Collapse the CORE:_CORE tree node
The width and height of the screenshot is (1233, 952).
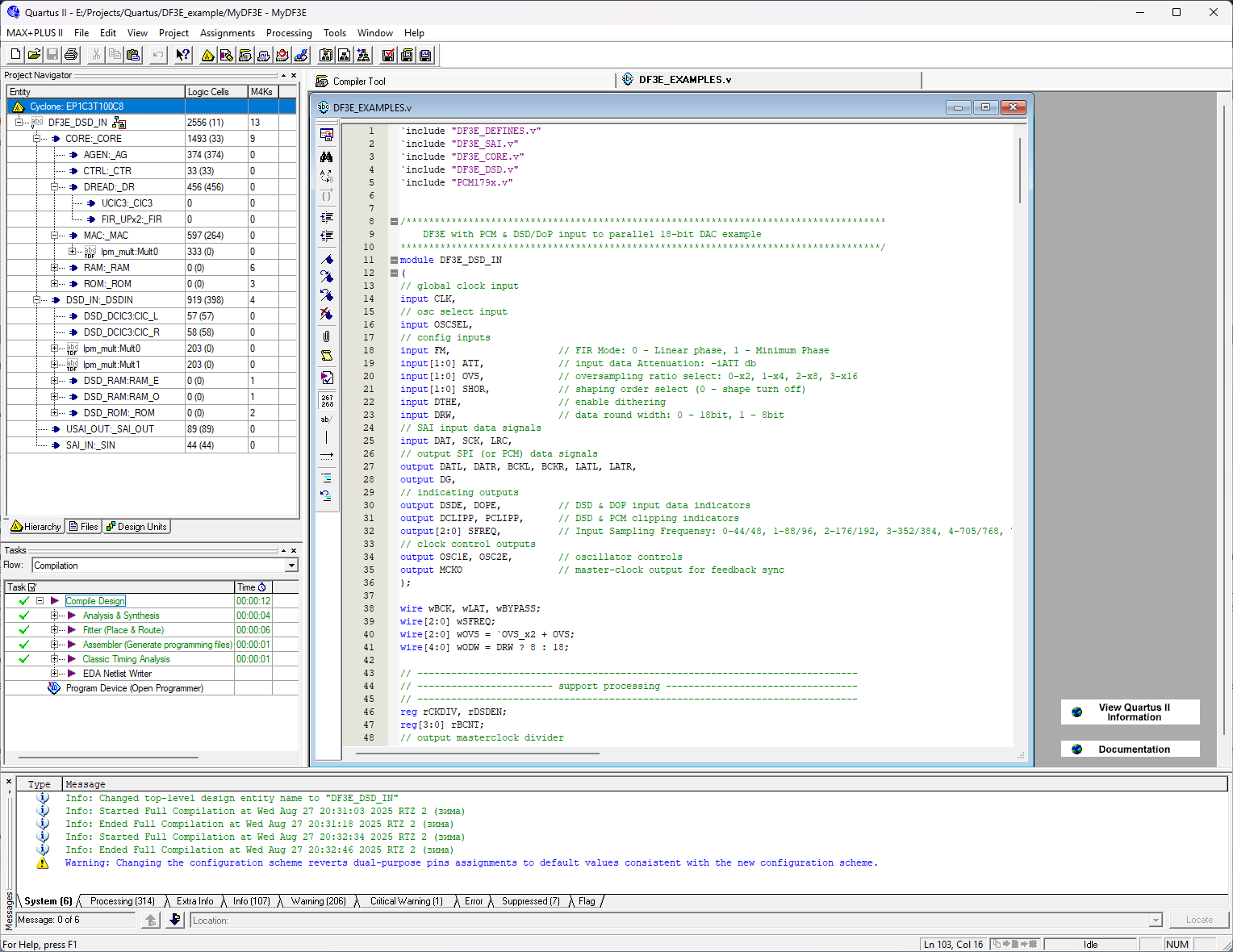(x=36, y=139)
